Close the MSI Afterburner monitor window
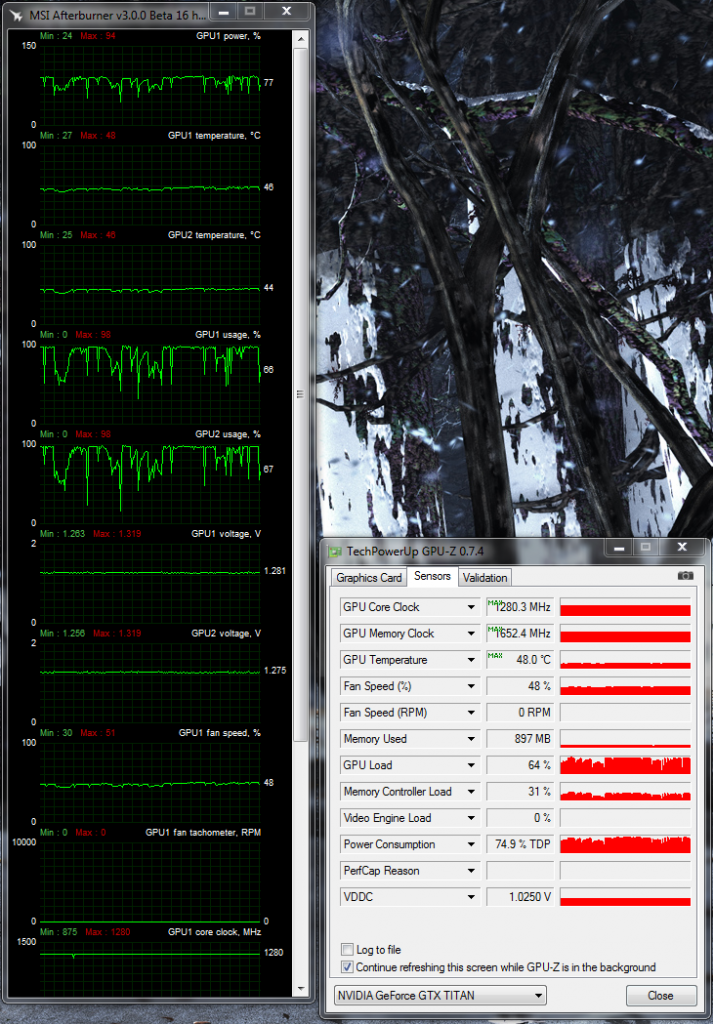This screenshot has width=713, height=1024. 287,10
